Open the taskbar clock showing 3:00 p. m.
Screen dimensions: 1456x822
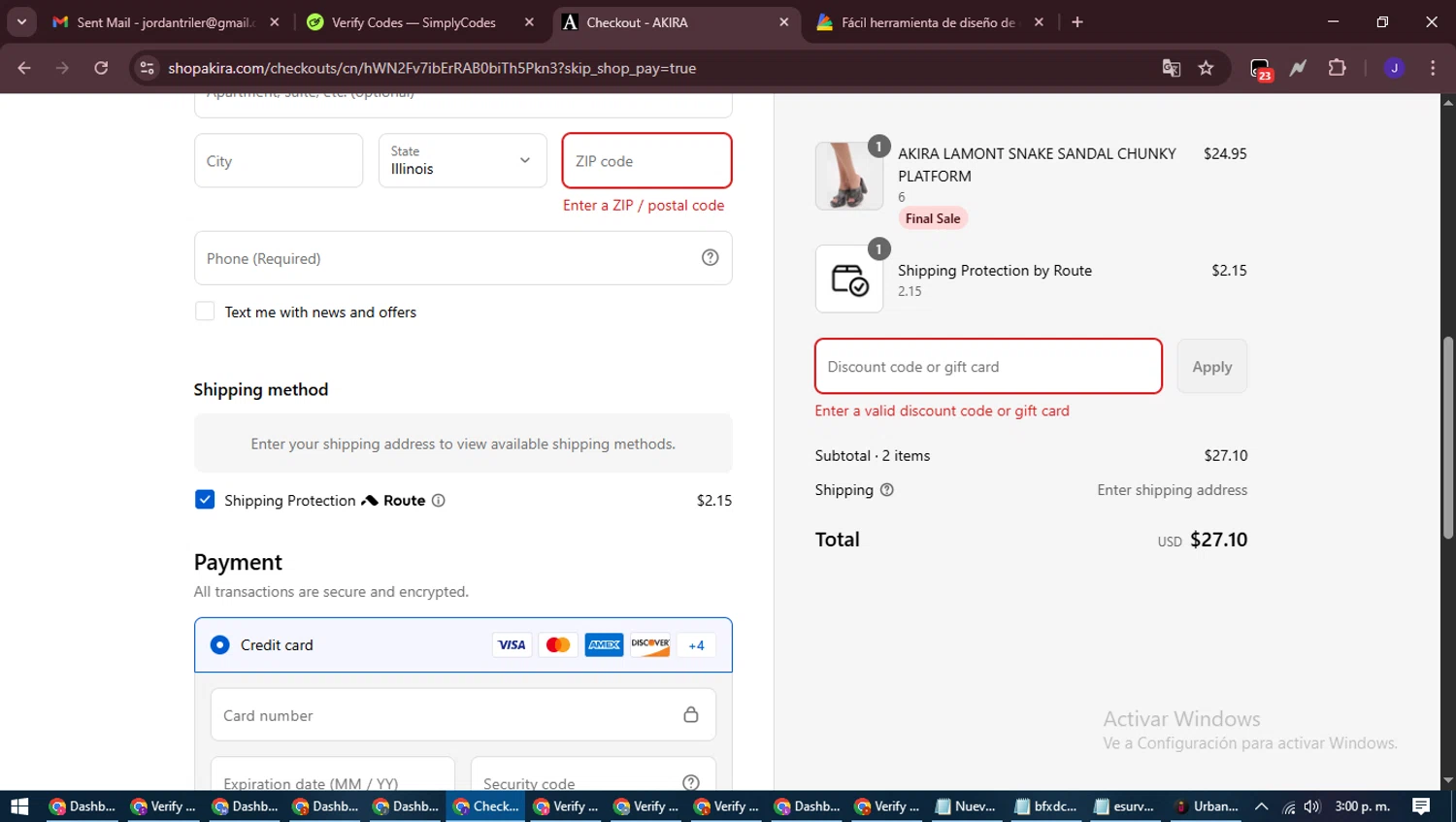(x=1363, y=806)
